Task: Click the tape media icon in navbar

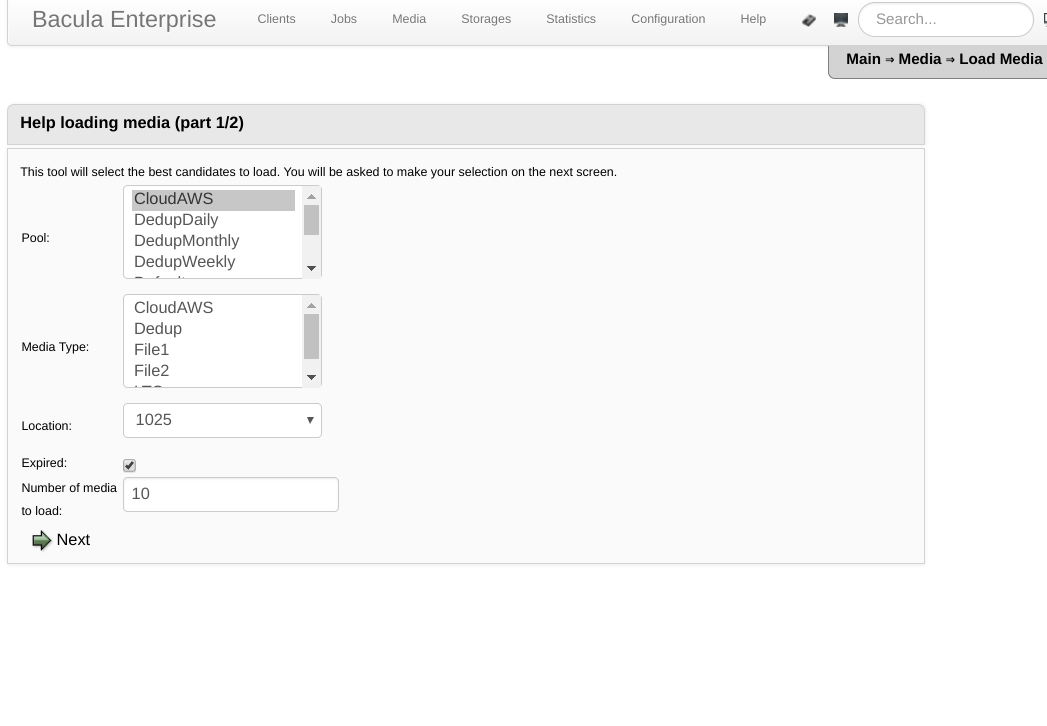Action: point(809,20)
